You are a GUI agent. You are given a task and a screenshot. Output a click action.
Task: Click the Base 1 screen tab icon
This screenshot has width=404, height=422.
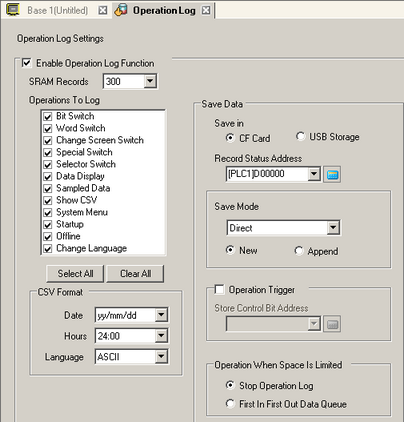click(13, 9)
